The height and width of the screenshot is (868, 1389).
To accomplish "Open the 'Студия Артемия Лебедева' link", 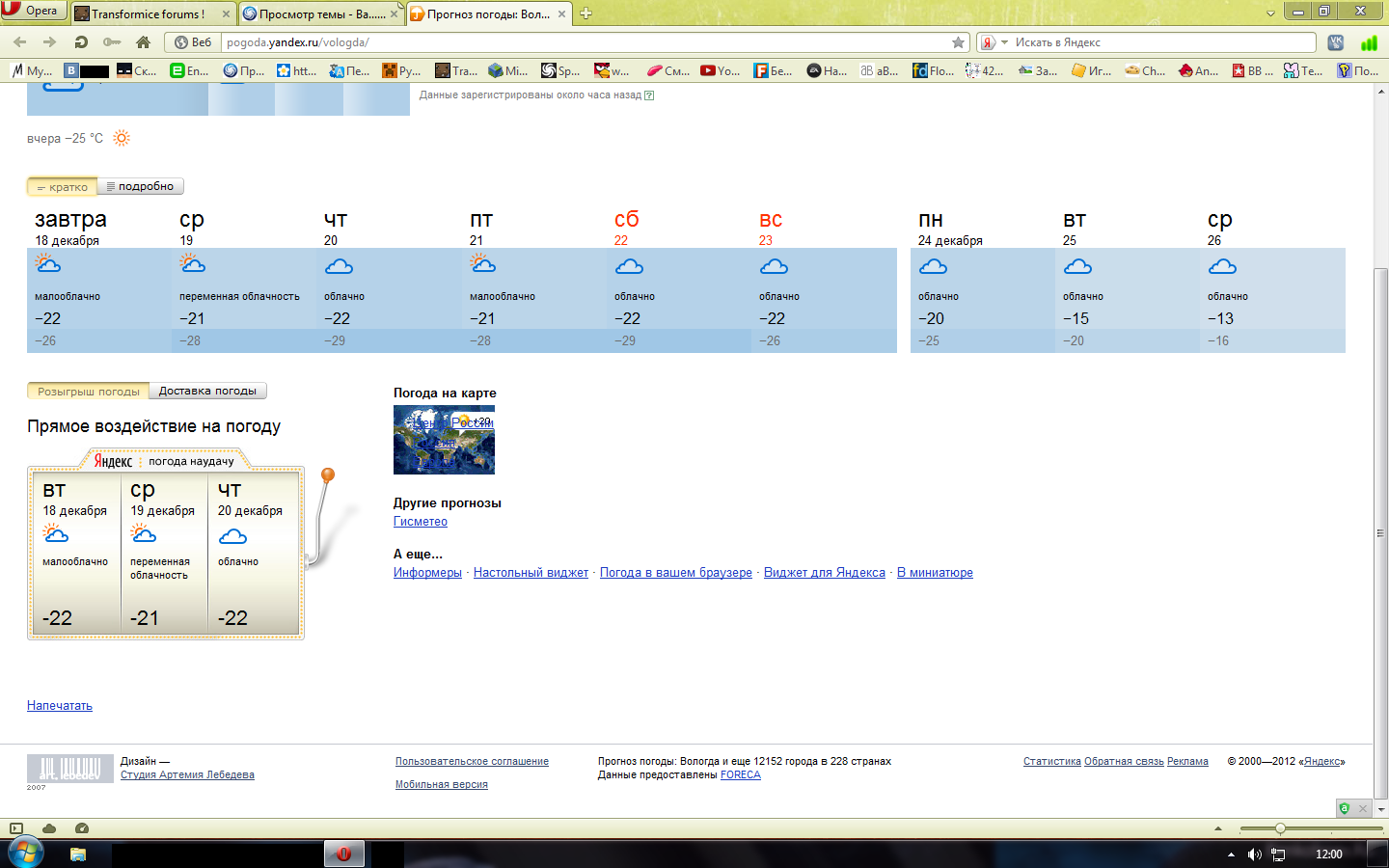I will pyautogui.click(x=187, y=775).
